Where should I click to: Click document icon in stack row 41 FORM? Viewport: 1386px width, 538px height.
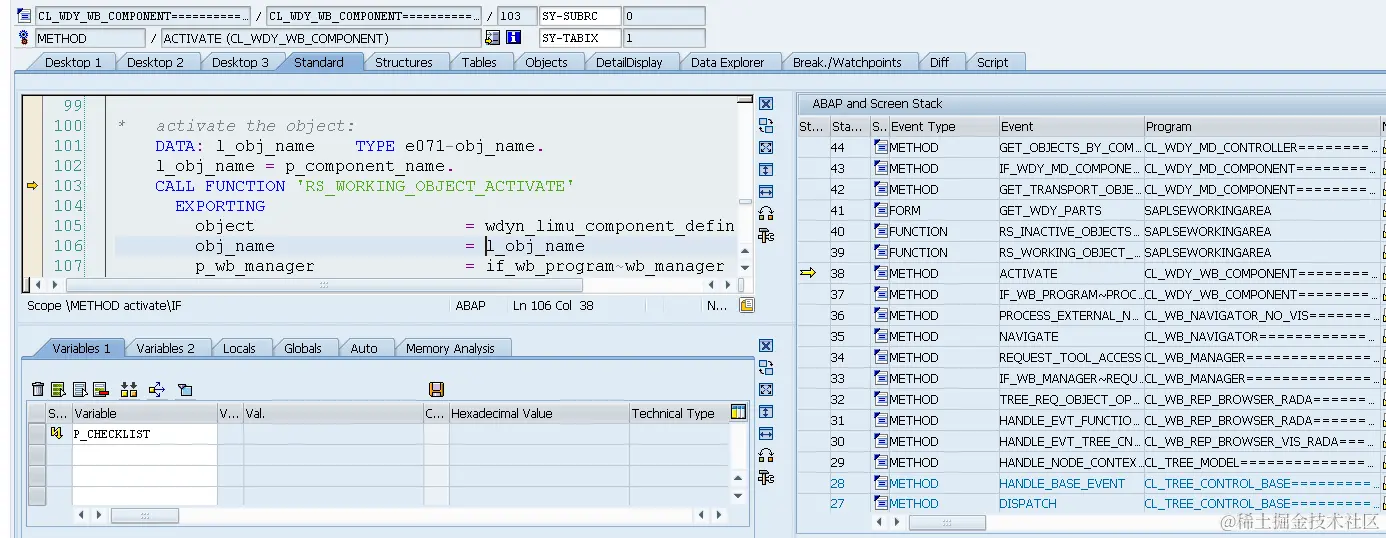pos(881,210)
